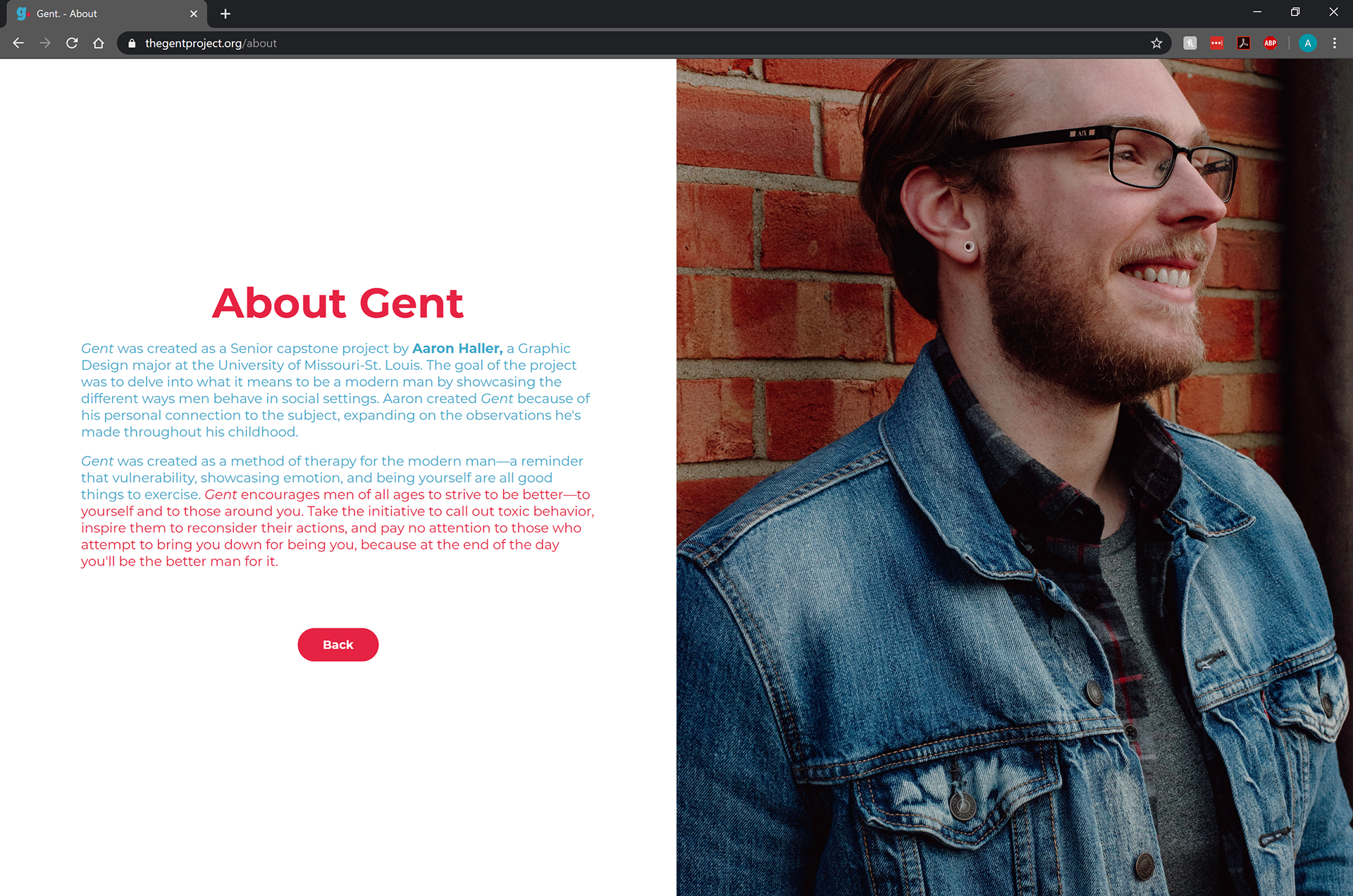Viewport: 1353px width, 896px height.
Task: View site security lock information
Action: [x=132, y=43]
